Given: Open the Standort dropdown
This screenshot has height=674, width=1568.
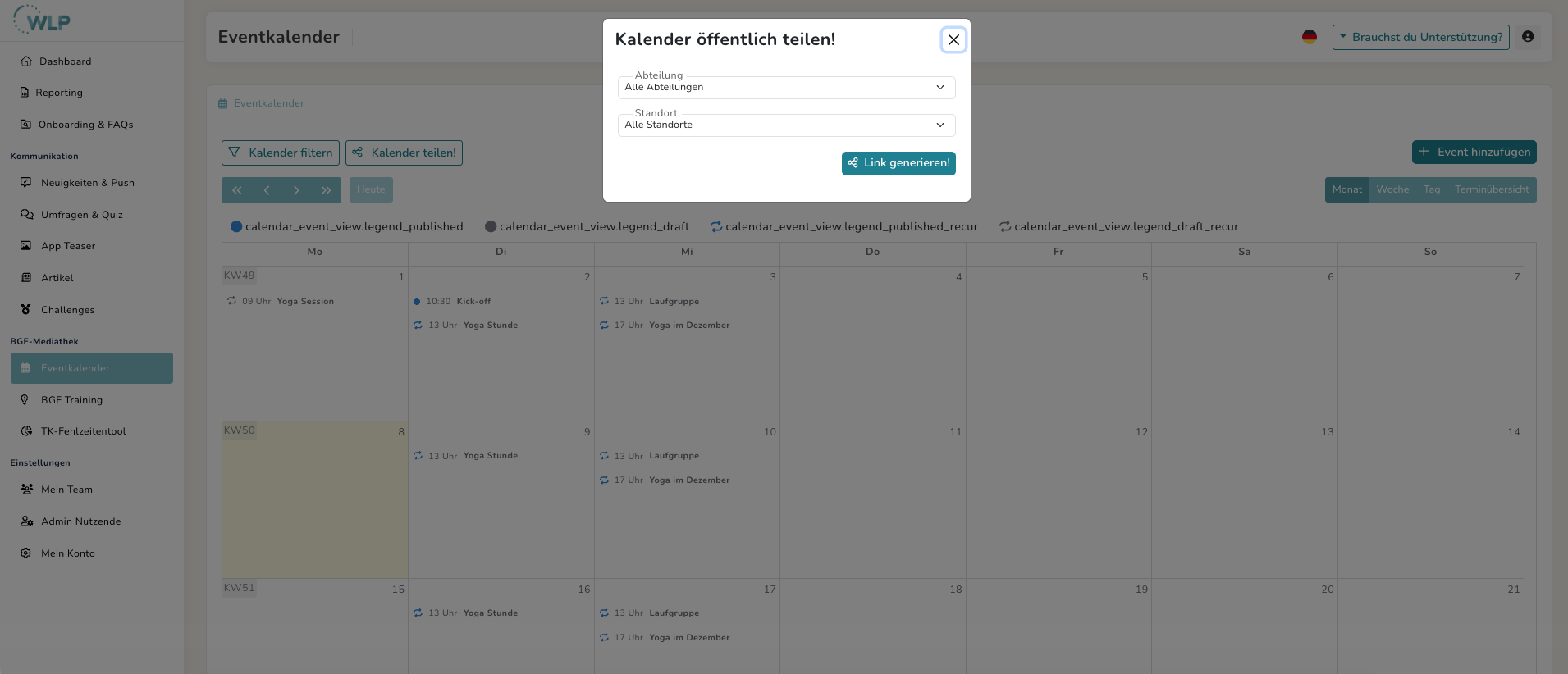Looking at the screenshot, I should pyautogui.click(x=786, y=125).
